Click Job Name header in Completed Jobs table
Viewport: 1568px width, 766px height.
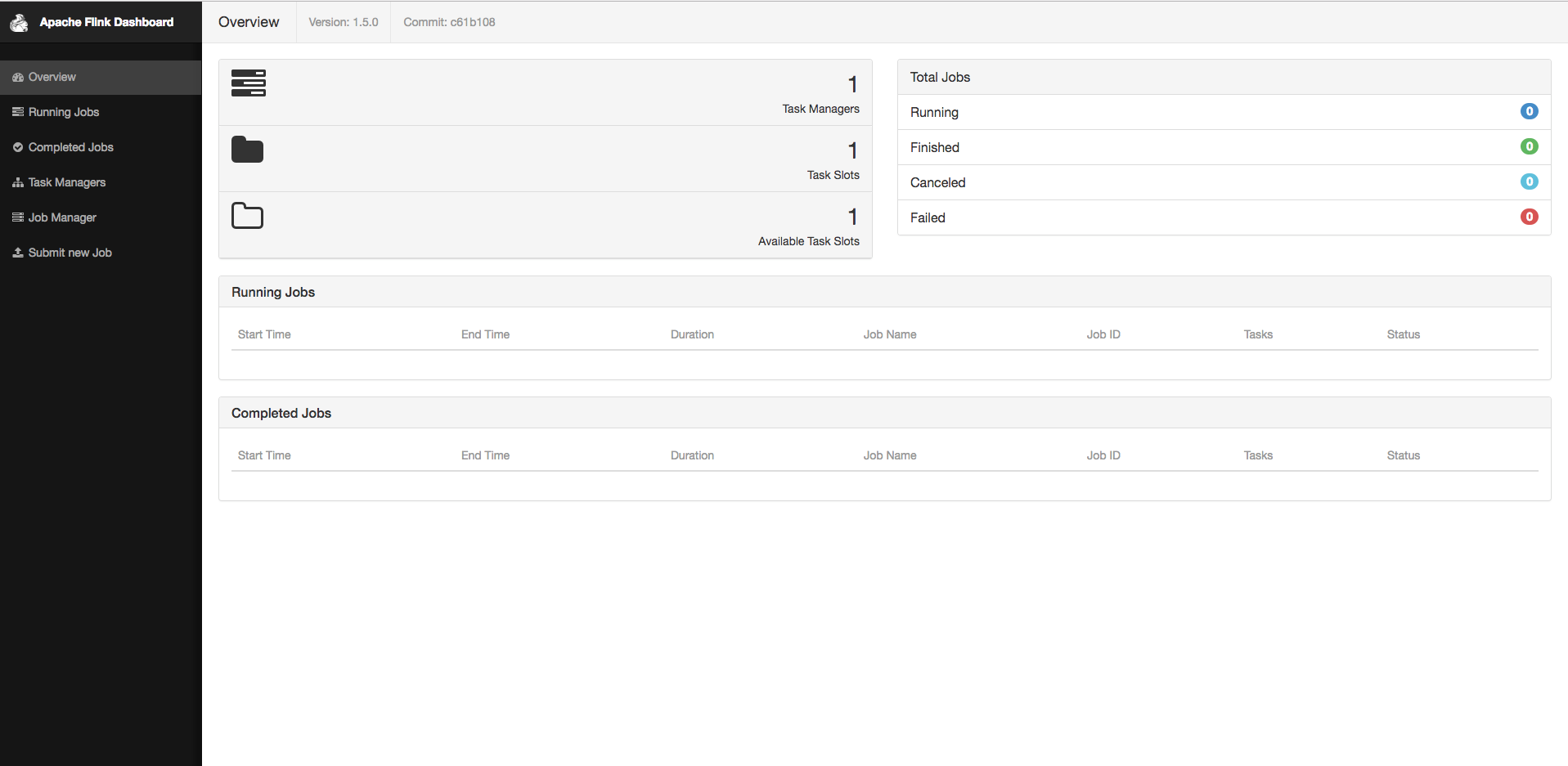point(889,455)
